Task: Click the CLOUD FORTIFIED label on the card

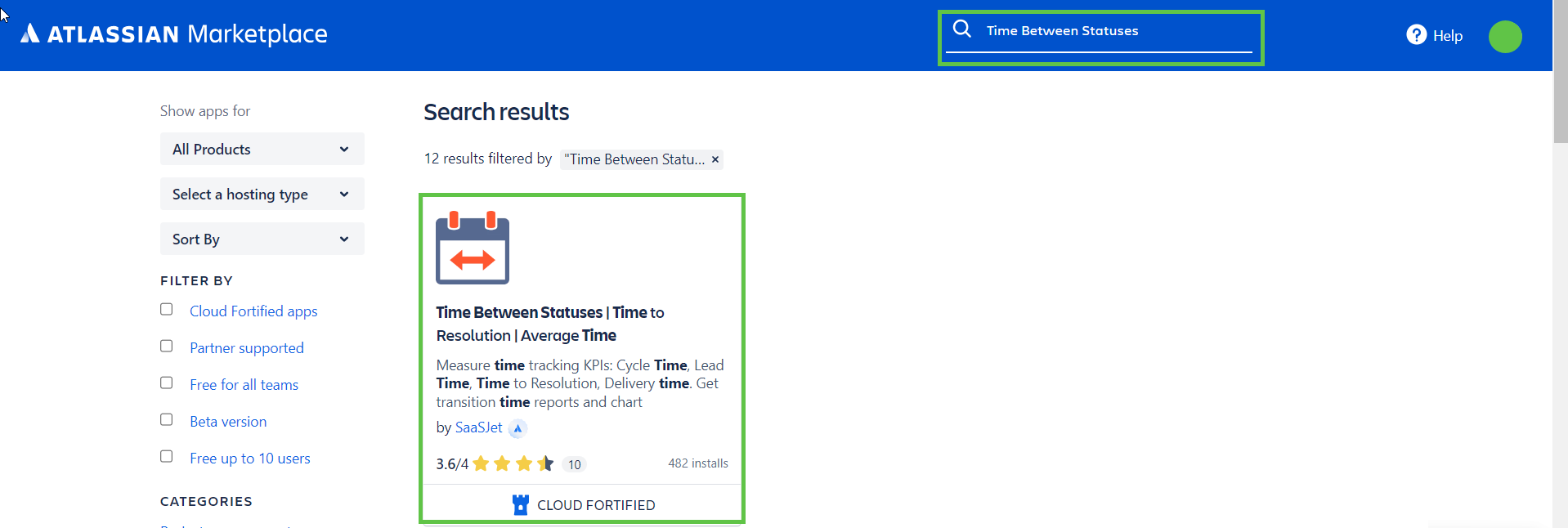Action: point(596,505)
